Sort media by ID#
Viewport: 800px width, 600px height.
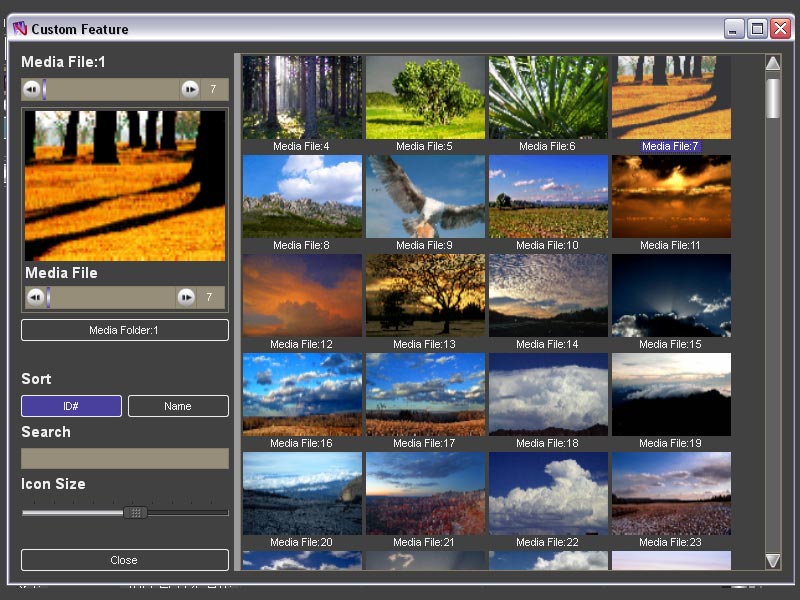click(x=72, y=406)
